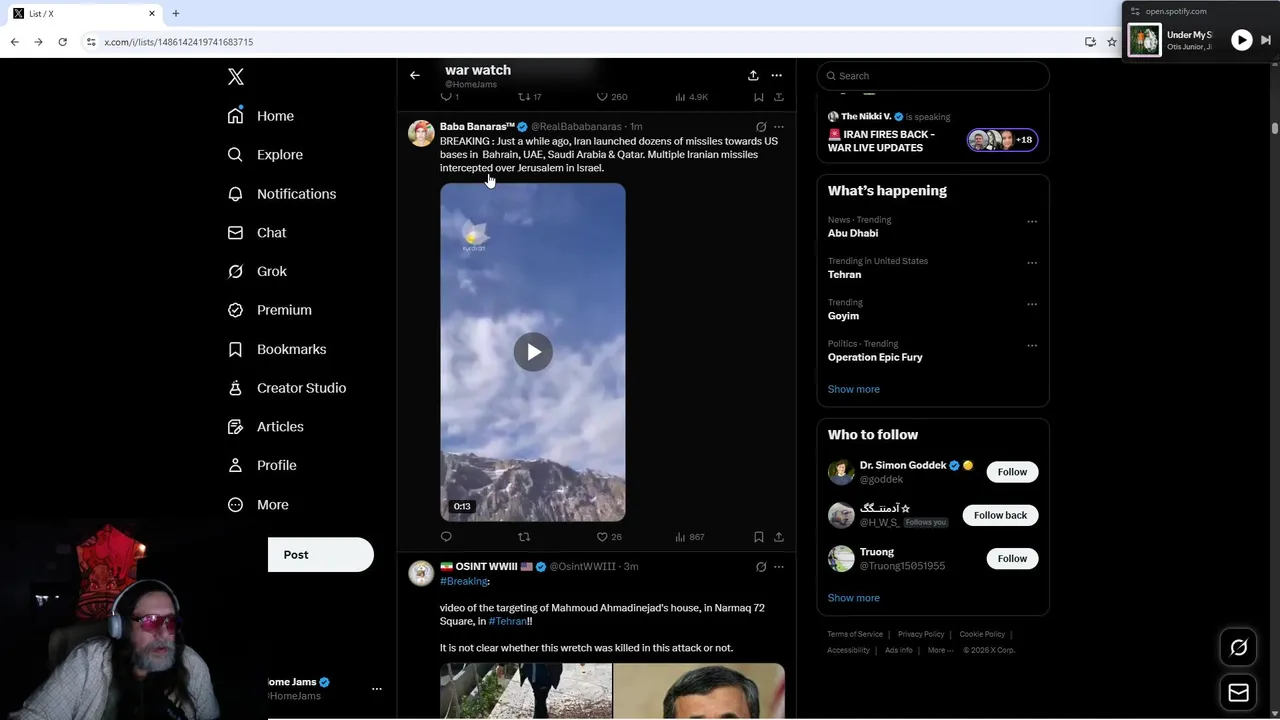
Task: Click the Bookmarks ribbon icon
Action: (235, 349)
